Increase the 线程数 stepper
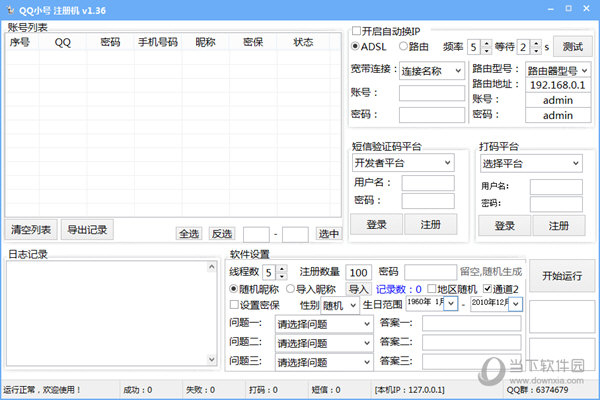This screenshot has width=600, height=400. click(282, 269)
